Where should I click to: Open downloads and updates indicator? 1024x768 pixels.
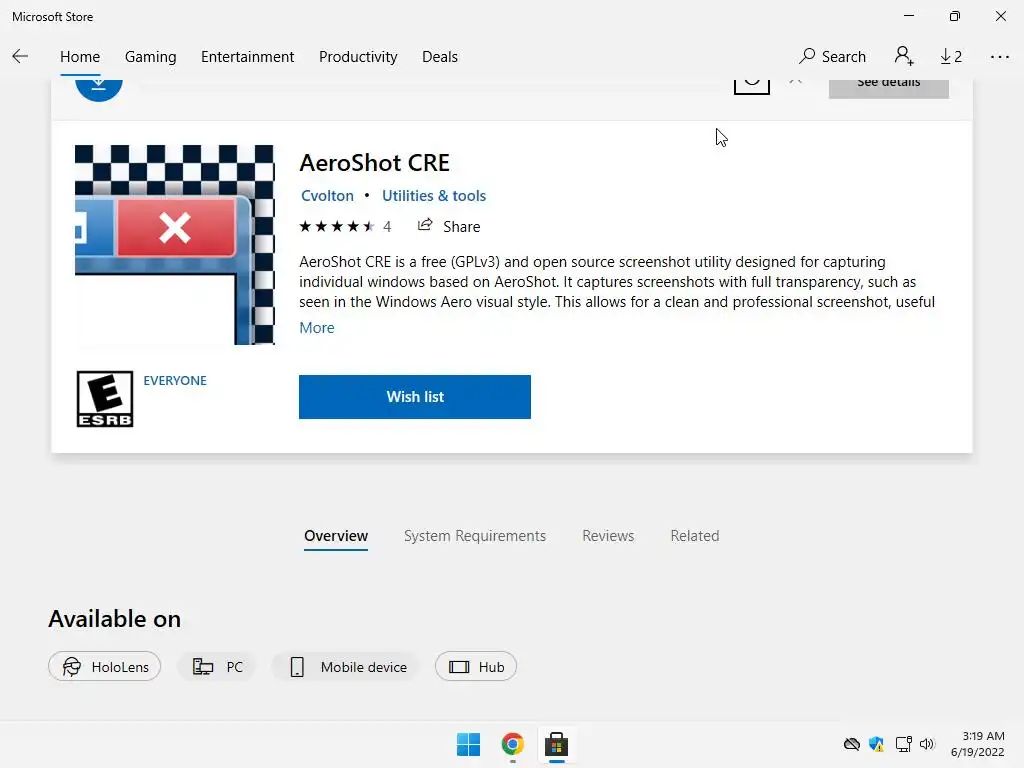click(951, 57)
